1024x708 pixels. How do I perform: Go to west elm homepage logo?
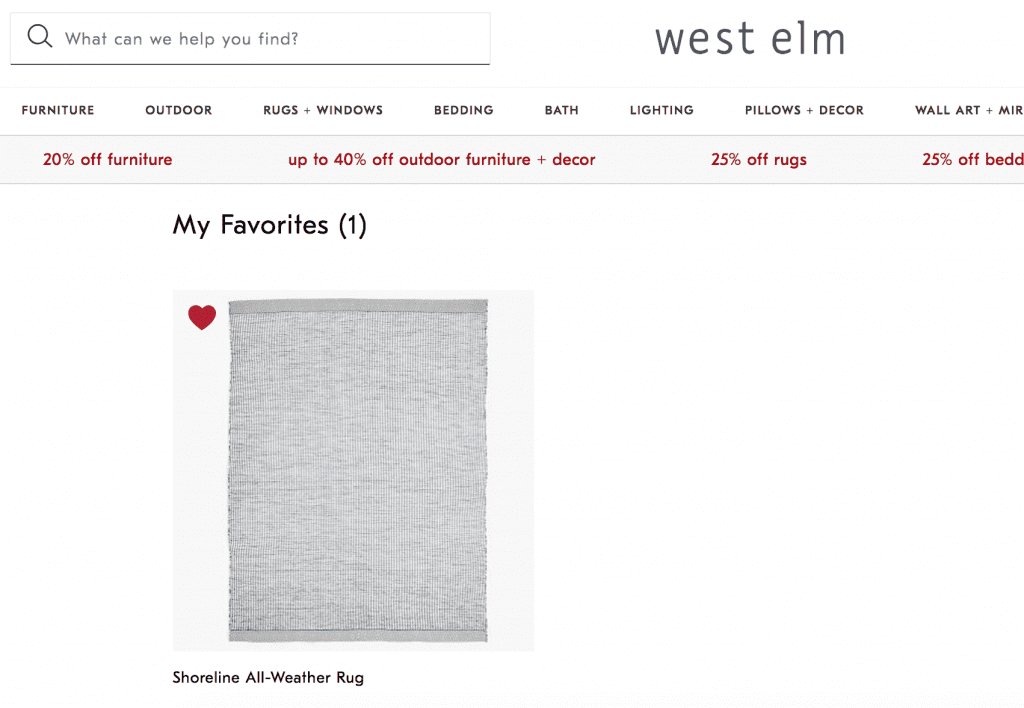750,39
